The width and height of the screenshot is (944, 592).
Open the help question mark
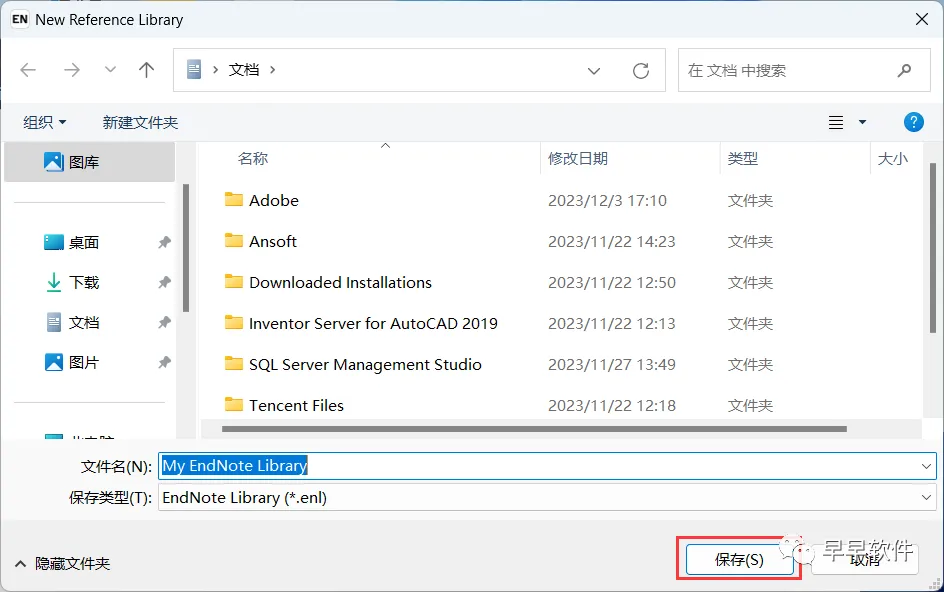click(913, 122)
